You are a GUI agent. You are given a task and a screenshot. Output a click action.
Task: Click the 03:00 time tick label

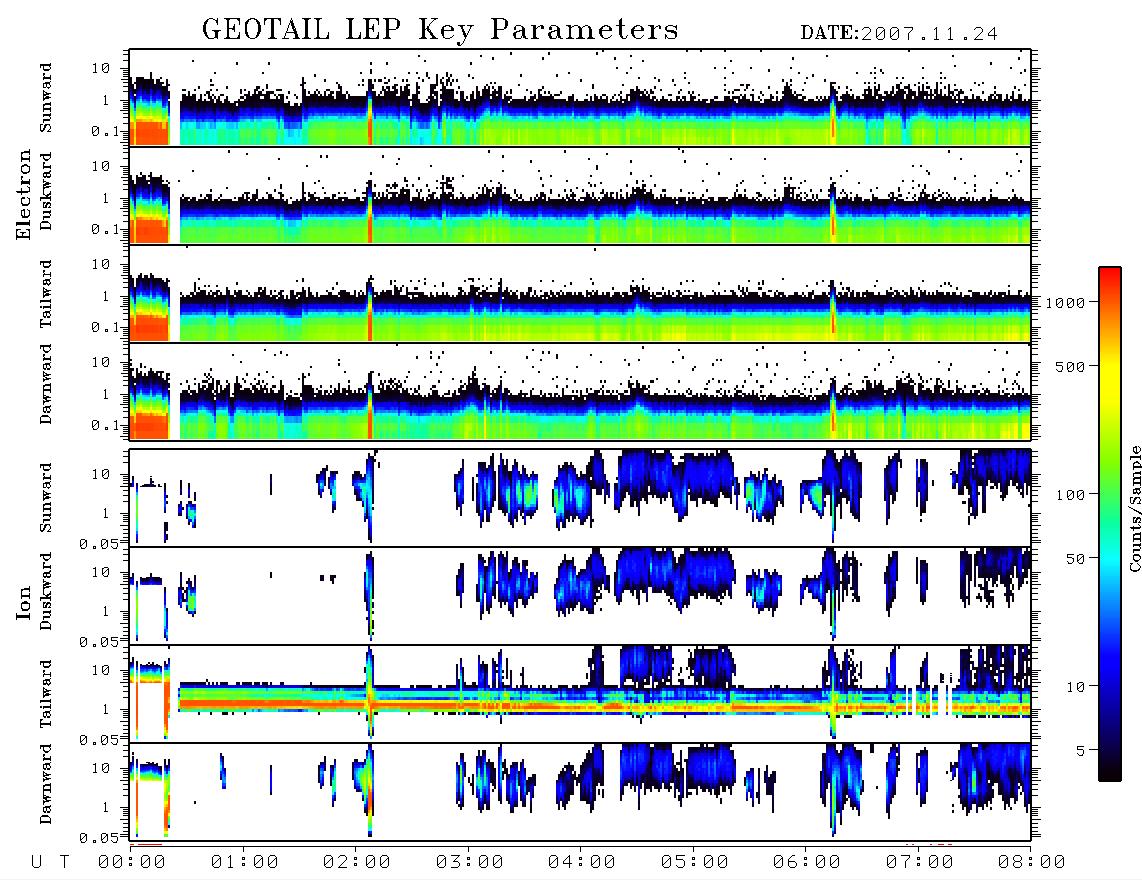tap(469, 863)
